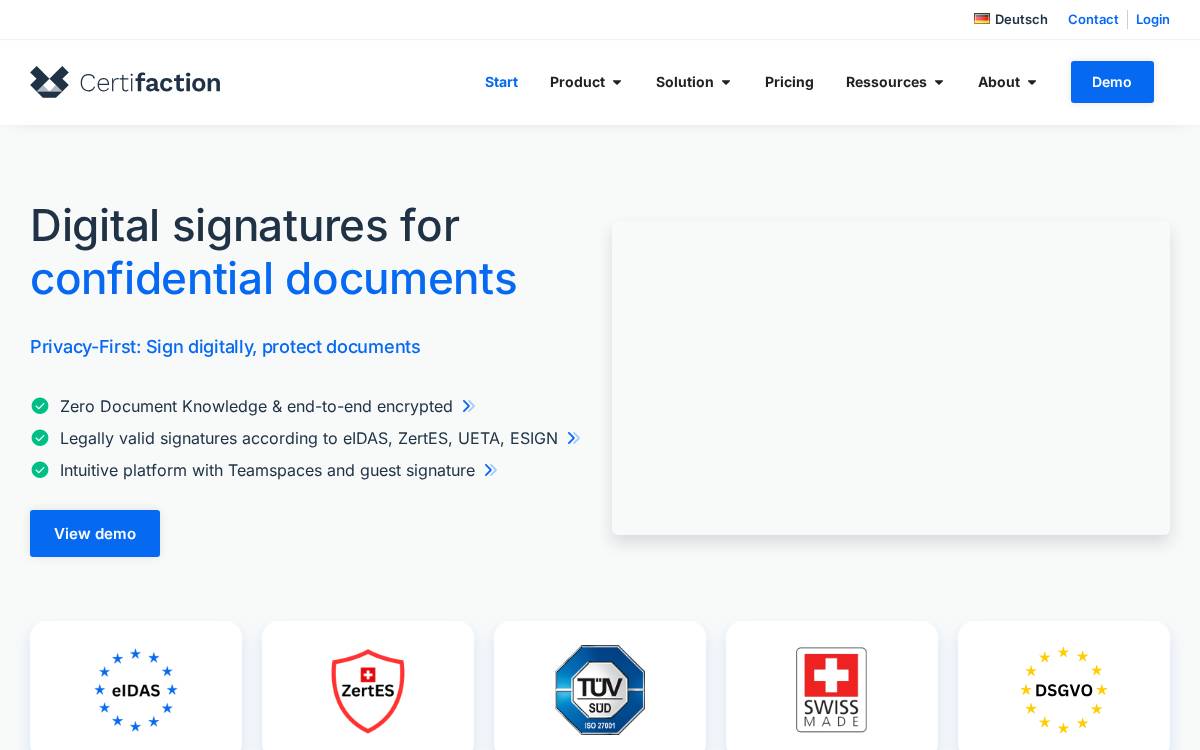Screen dimensions: 1200x750
Task: Click the confidential documents headline
Action: [x=273, y=278]
